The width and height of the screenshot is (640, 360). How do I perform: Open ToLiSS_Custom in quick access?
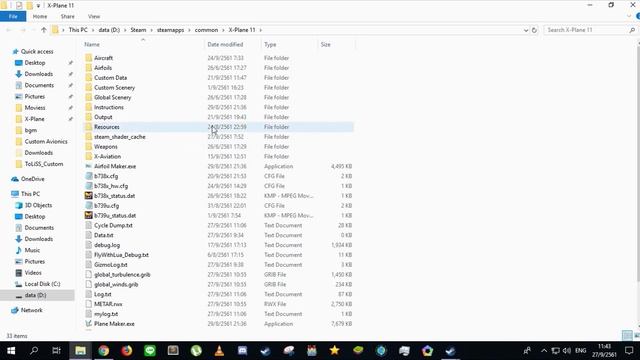point(44,164)
